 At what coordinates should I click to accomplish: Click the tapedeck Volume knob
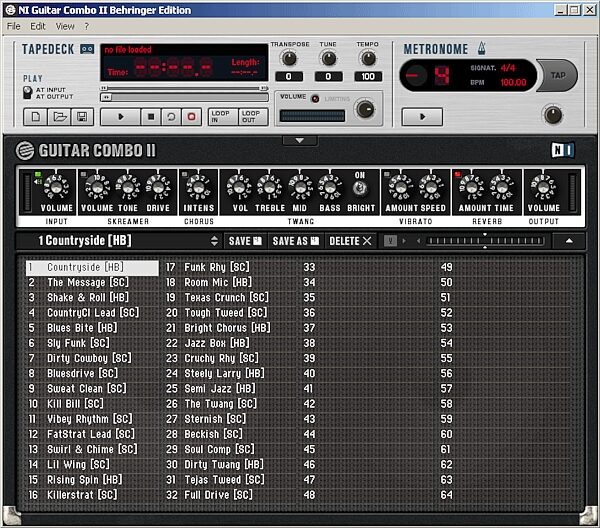click(x=365, y=109)
